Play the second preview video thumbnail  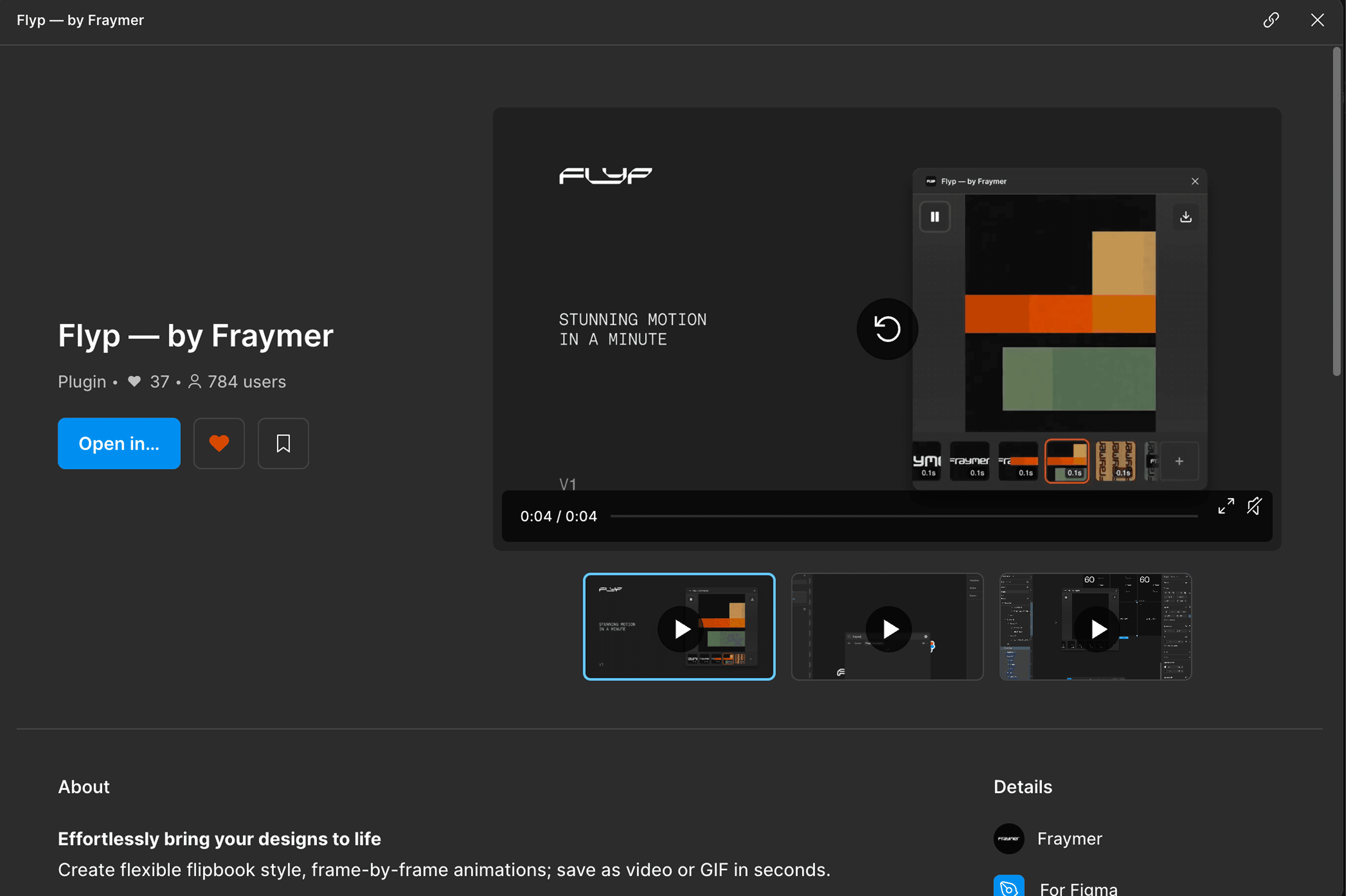coord(887,627)
